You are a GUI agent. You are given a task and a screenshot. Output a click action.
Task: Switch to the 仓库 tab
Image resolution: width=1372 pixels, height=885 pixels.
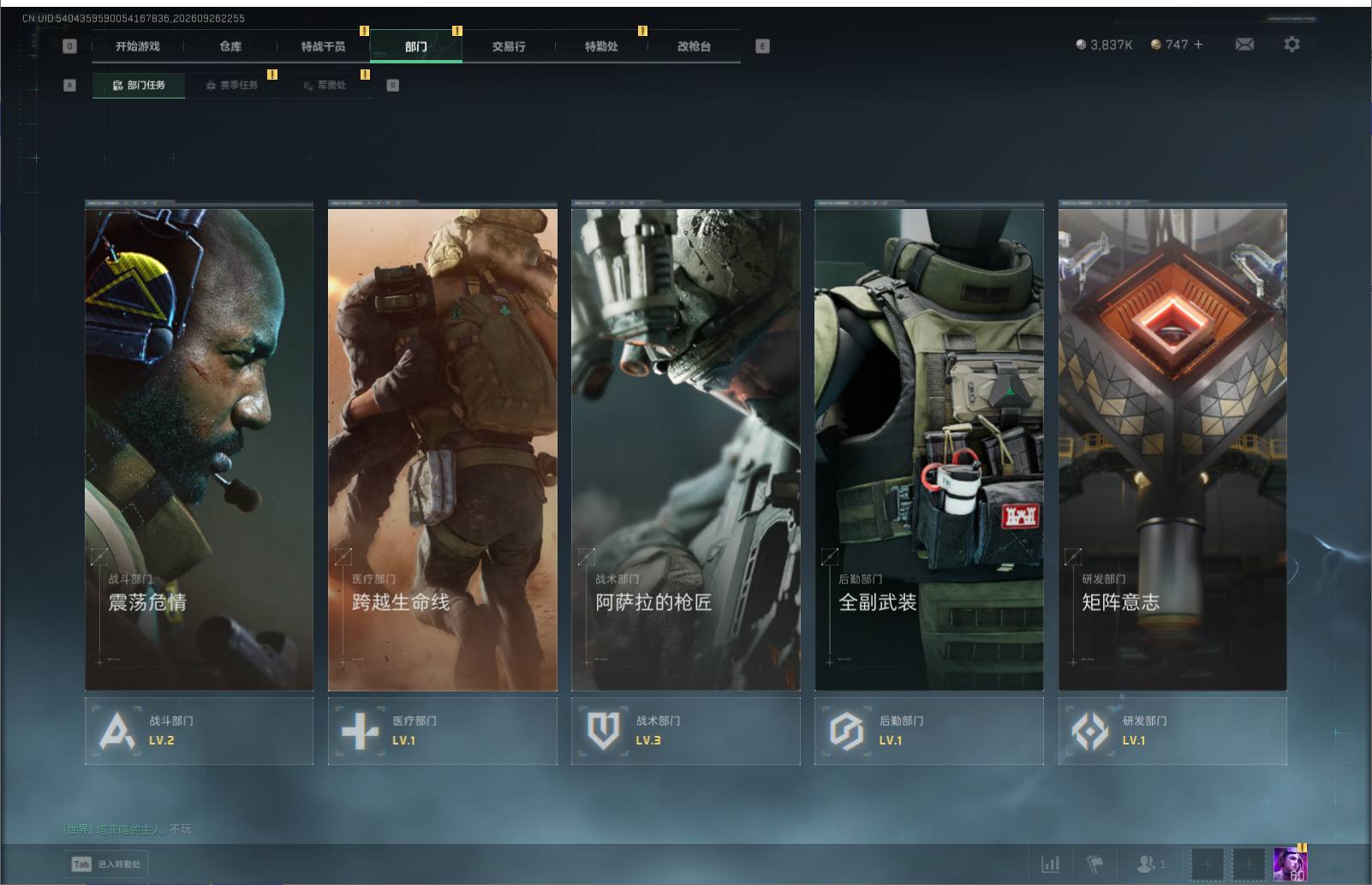230,46
